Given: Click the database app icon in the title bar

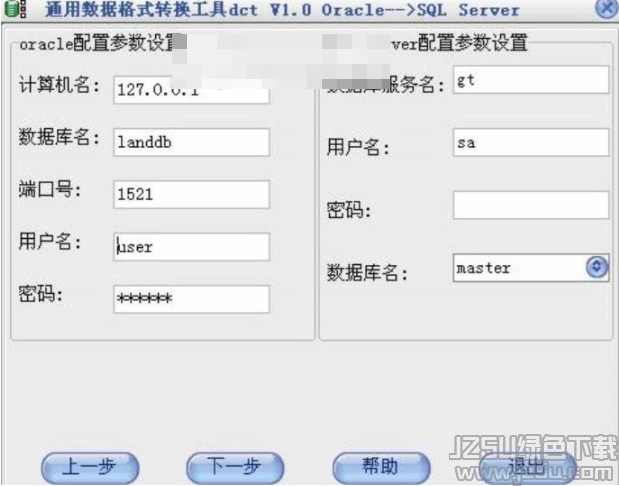Looking at the screenshot, I should [16, 9].
